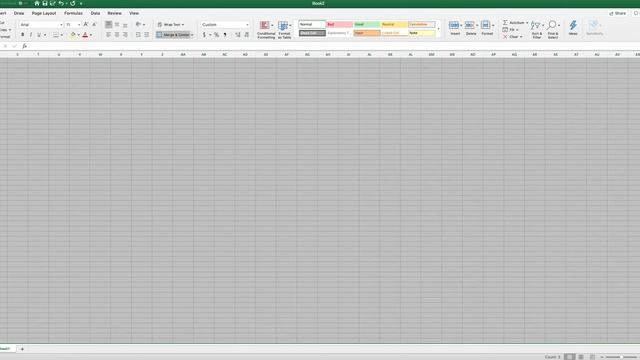Screen dimensions: 640x360
Task: Click the Ideas lightning icon
Action: pyautogui.click(x=573, y=25)
